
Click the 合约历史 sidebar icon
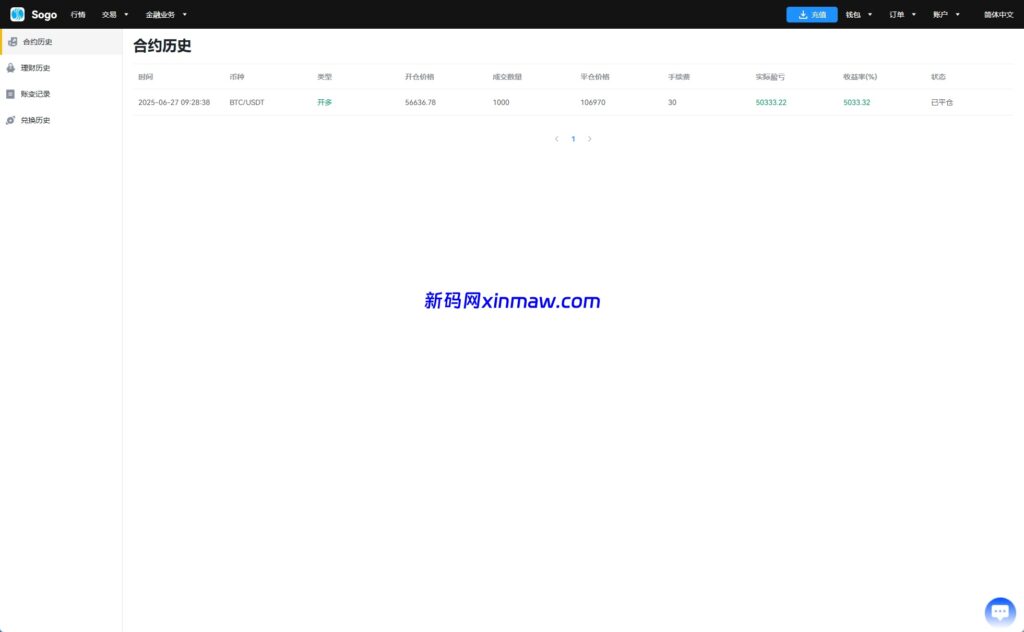point(12,42)
